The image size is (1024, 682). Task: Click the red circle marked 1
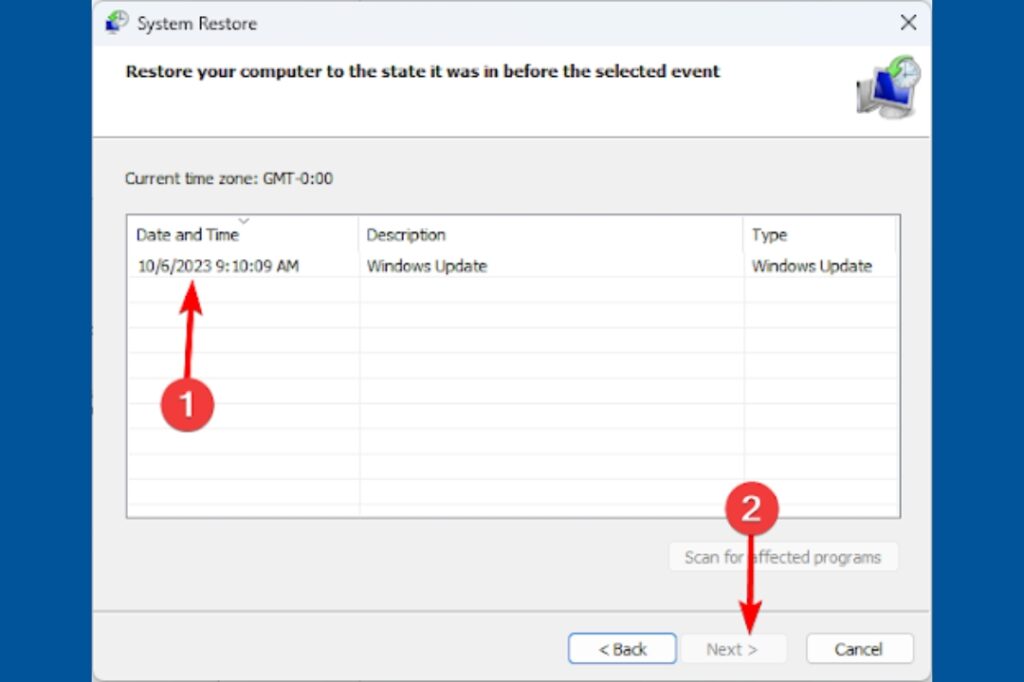[188, 404]
